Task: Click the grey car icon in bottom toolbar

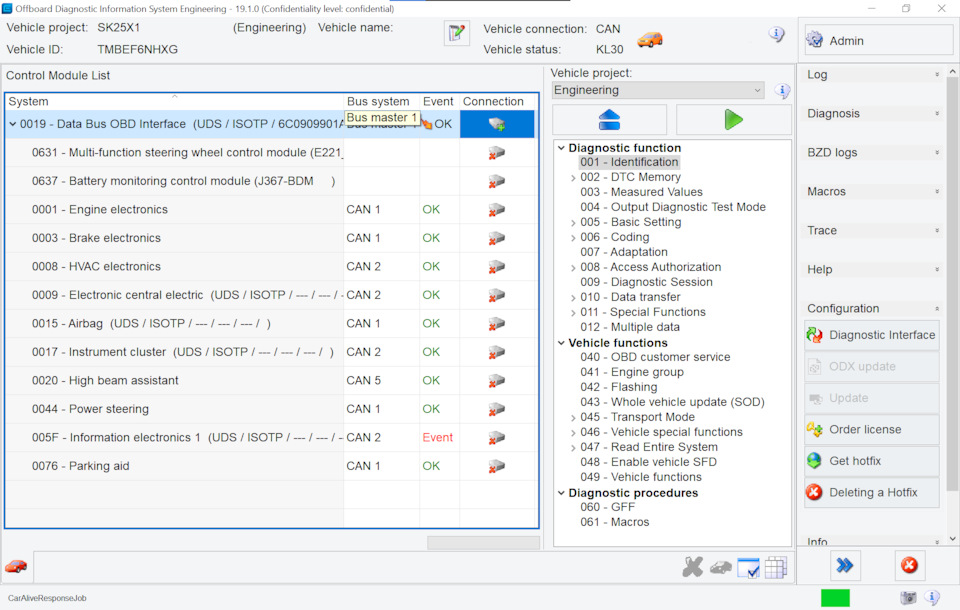Action: 721,568
